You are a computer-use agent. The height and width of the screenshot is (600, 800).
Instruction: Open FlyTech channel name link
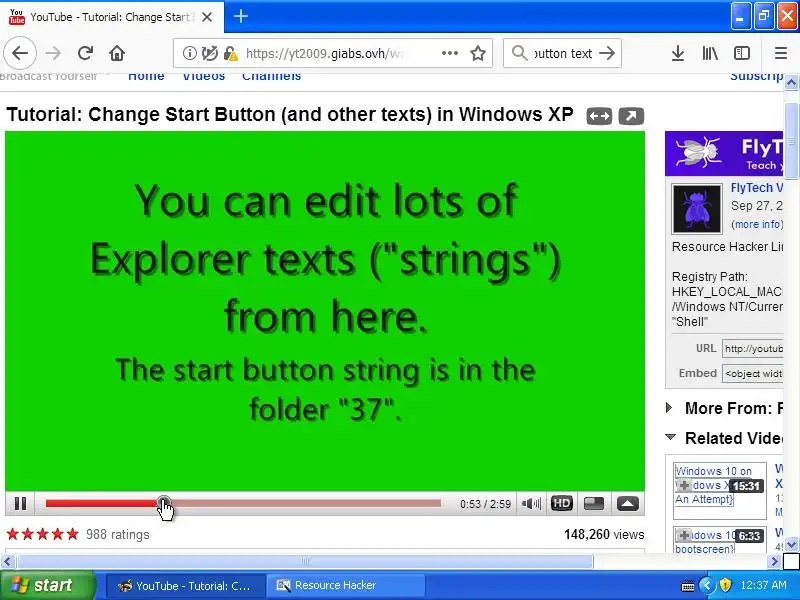tap(757, 188)
